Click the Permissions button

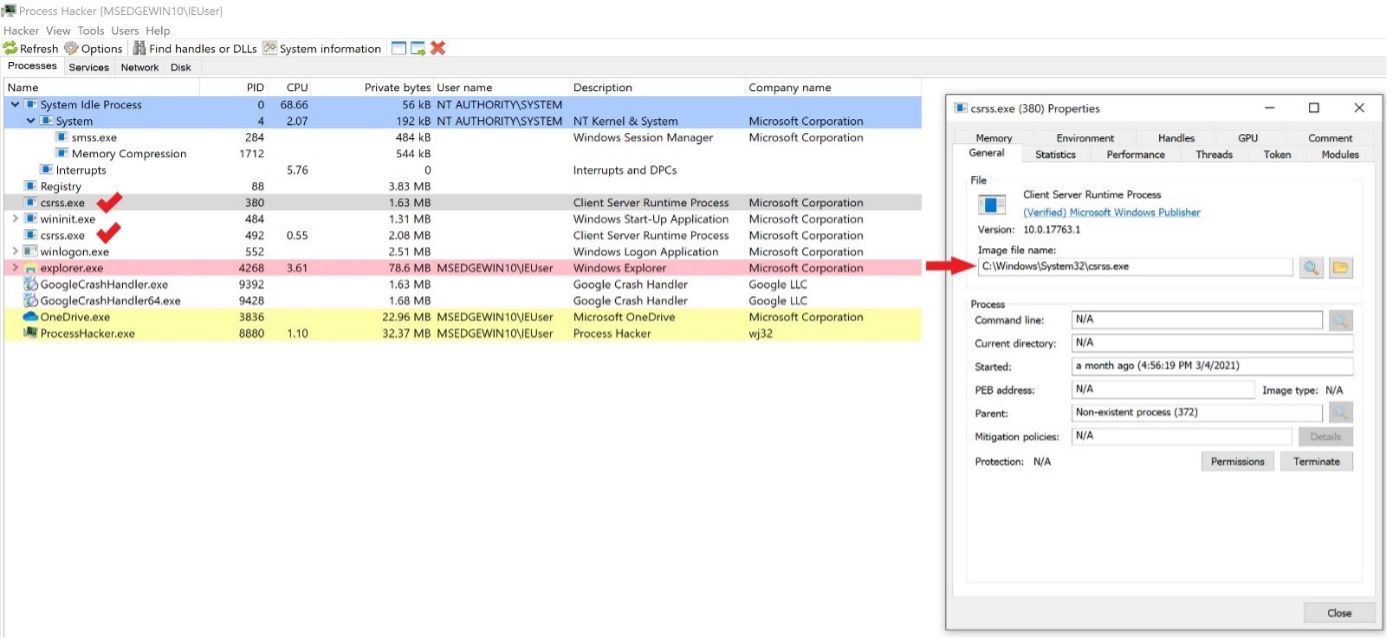click(1238, 461)
